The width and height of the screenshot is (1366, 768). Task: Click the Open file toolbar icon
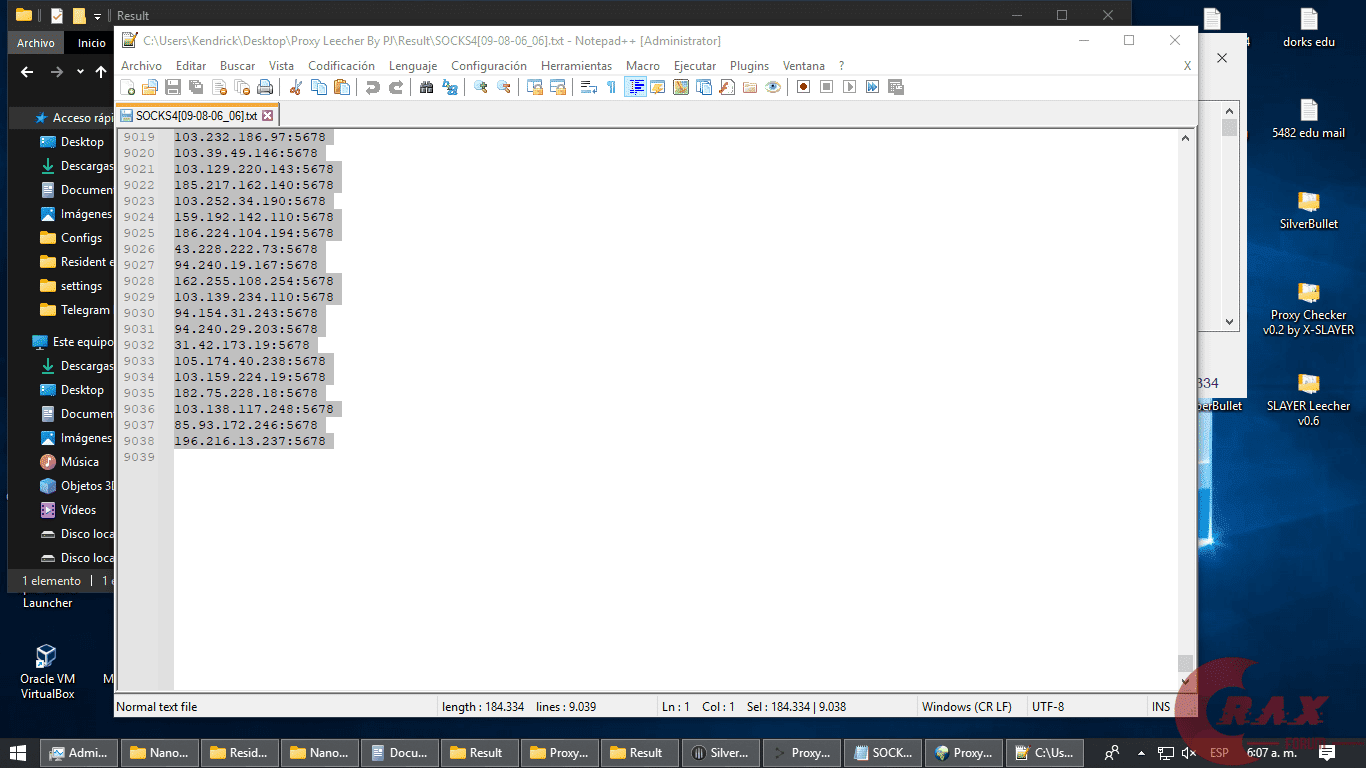point(150,87)
